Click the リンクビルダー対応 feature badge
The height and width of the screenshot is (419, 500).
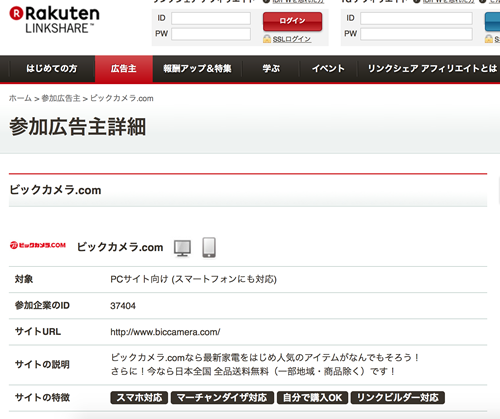click(398, 398)
